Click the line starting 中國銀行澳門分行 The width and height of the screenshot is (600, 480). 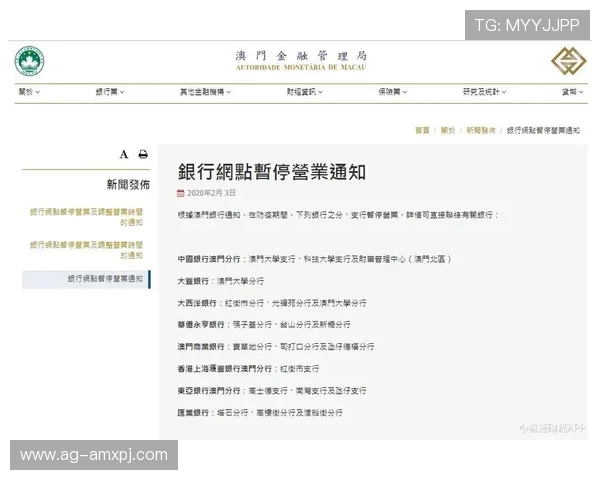click(x=314, y=259)
